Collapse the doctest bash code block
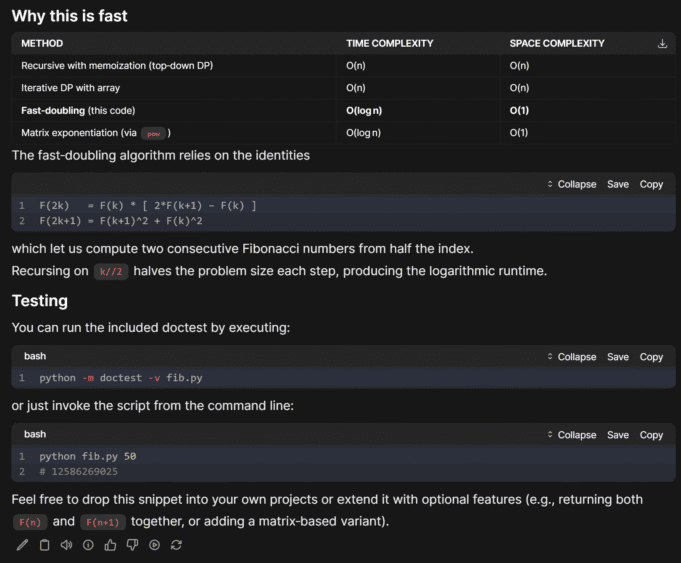The width and height of the screenshot is (681, 563). click(x=571, y=357)
